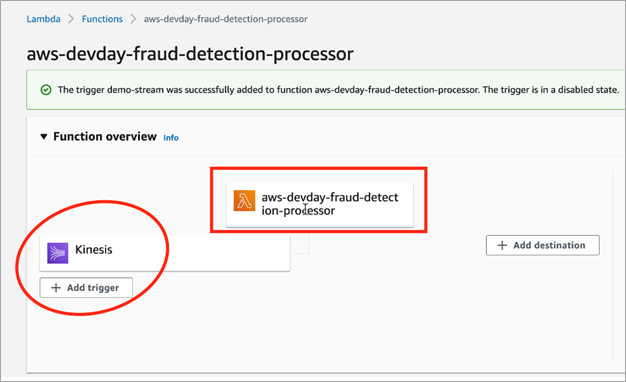Open the Lambda breadcrumb link
626x382 pixels.
[x=44, y=19]
